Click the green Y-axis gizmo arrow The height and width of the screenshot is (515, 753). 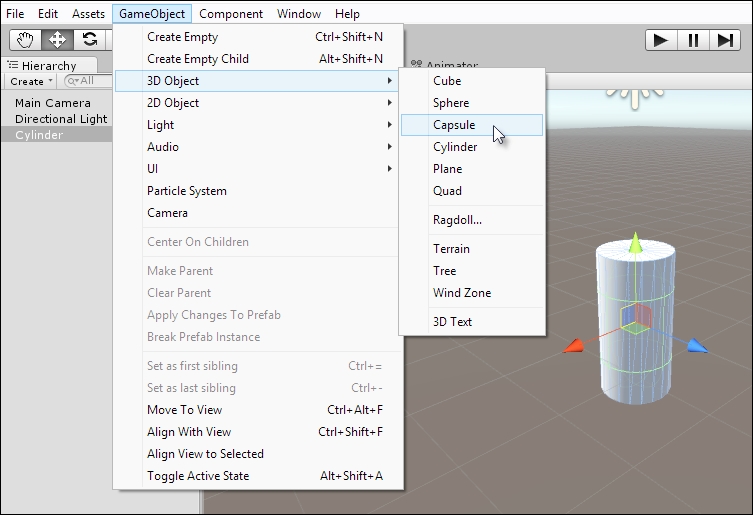click(635, 242)
